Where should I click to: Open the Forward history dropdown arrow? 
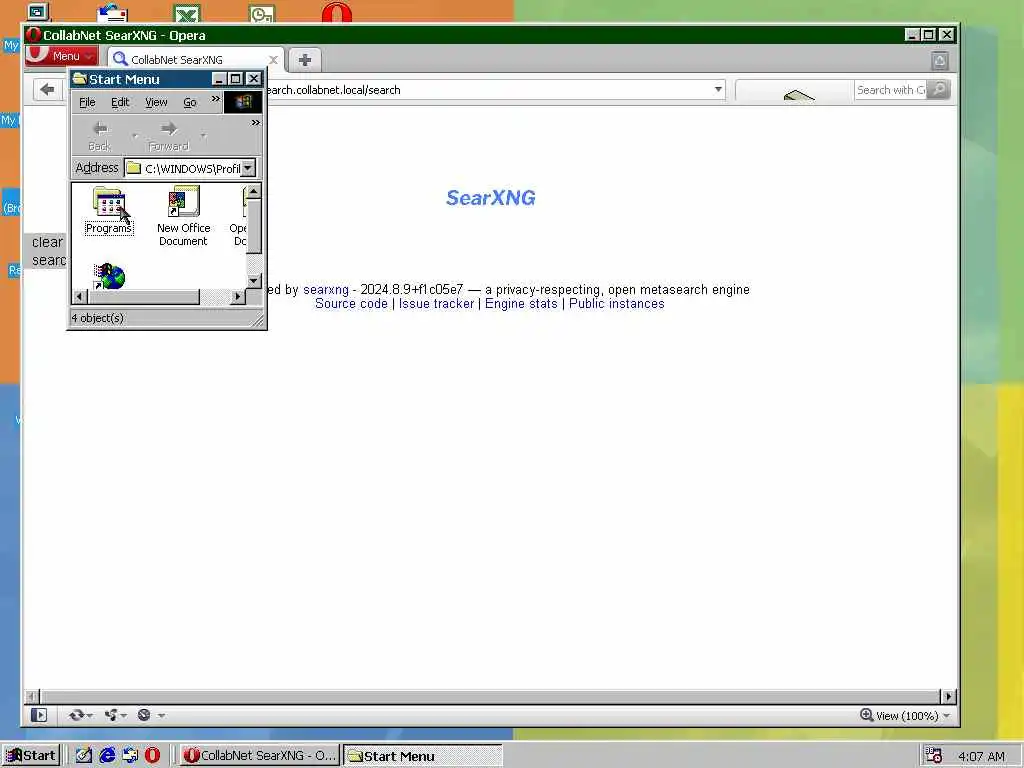point(203,136)
